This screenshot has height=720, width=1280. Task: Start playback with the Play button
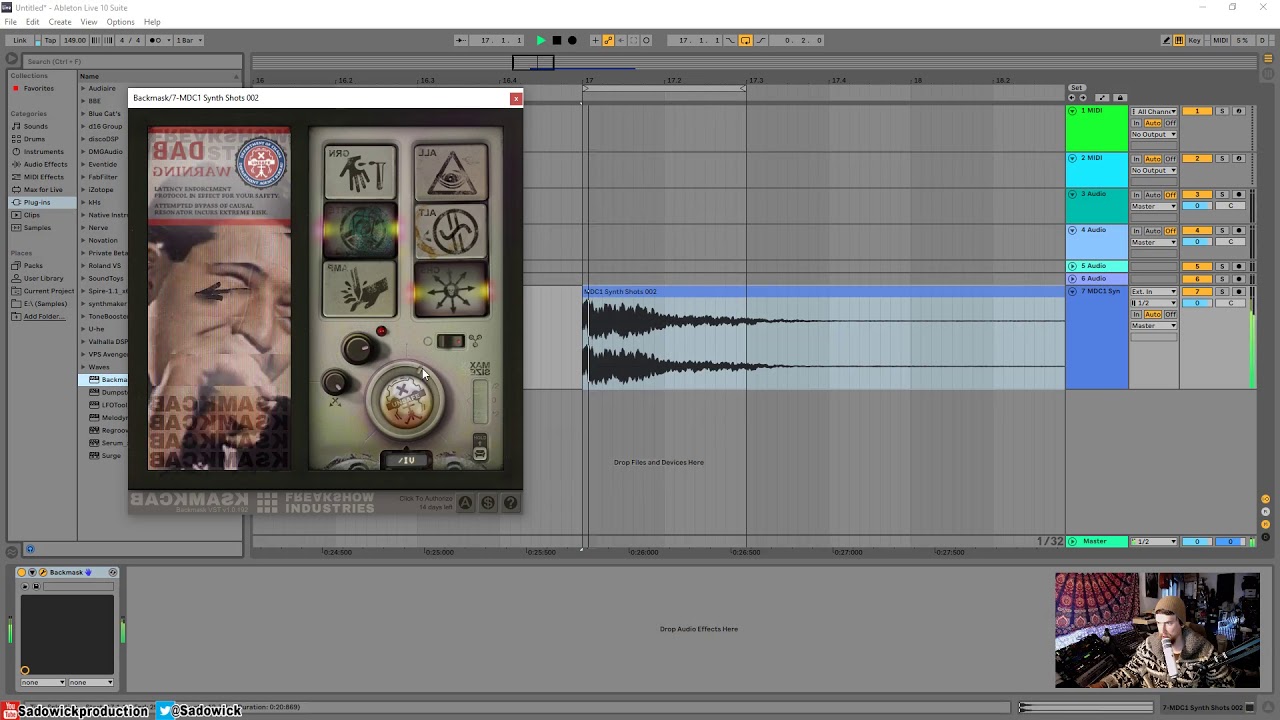point(541,40)
